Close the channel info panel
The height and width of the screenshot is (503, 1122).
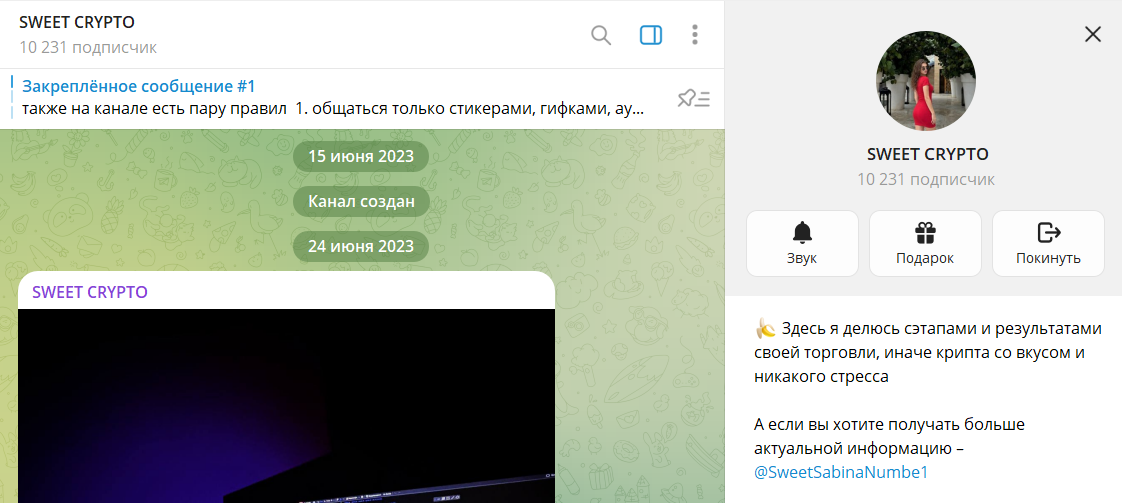click(1093, 34)
